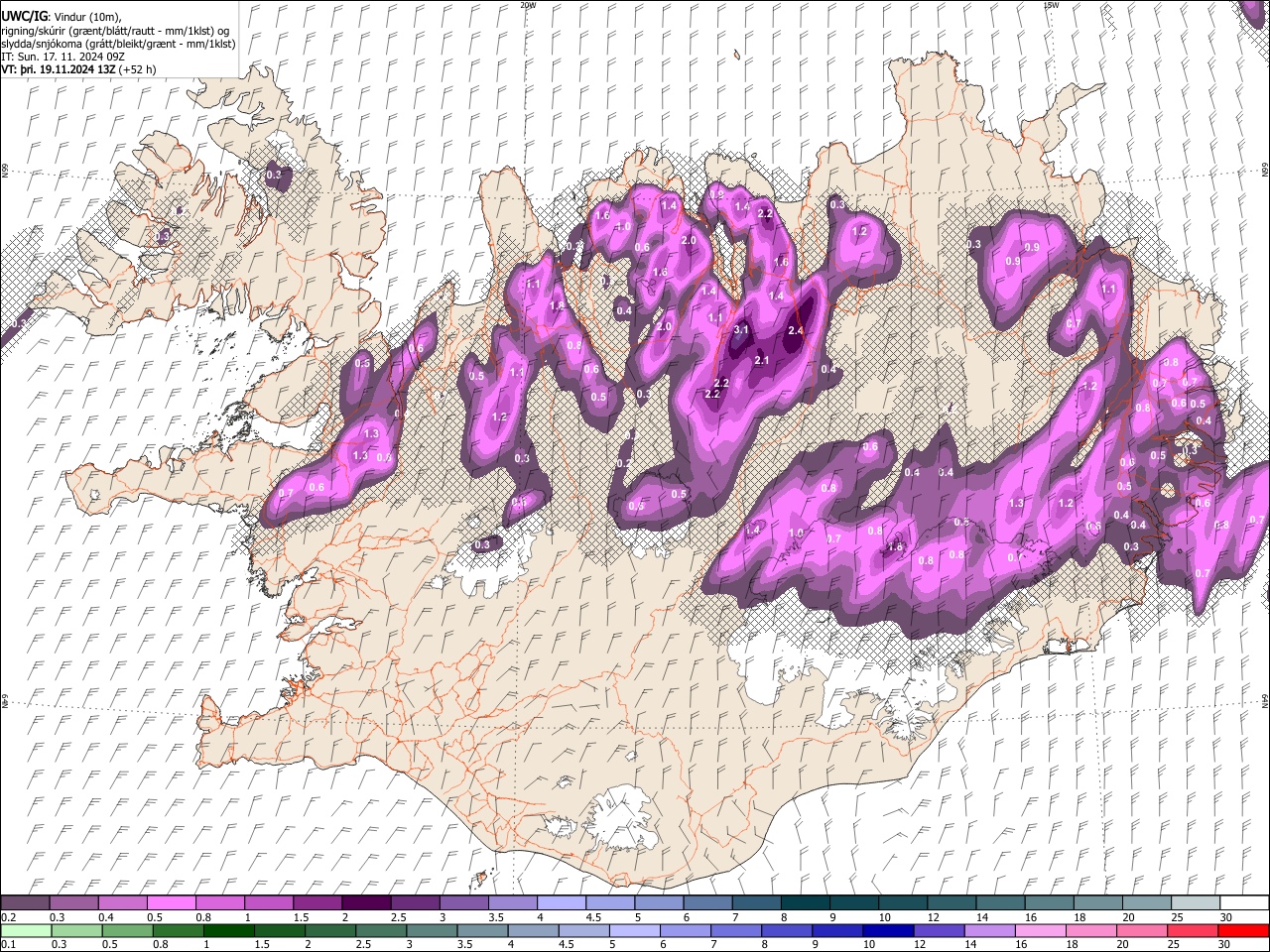Click the dark green swatch labeled 1 in lower legend
This screenshot has width=1270, height=952.
tap(228, 930)
